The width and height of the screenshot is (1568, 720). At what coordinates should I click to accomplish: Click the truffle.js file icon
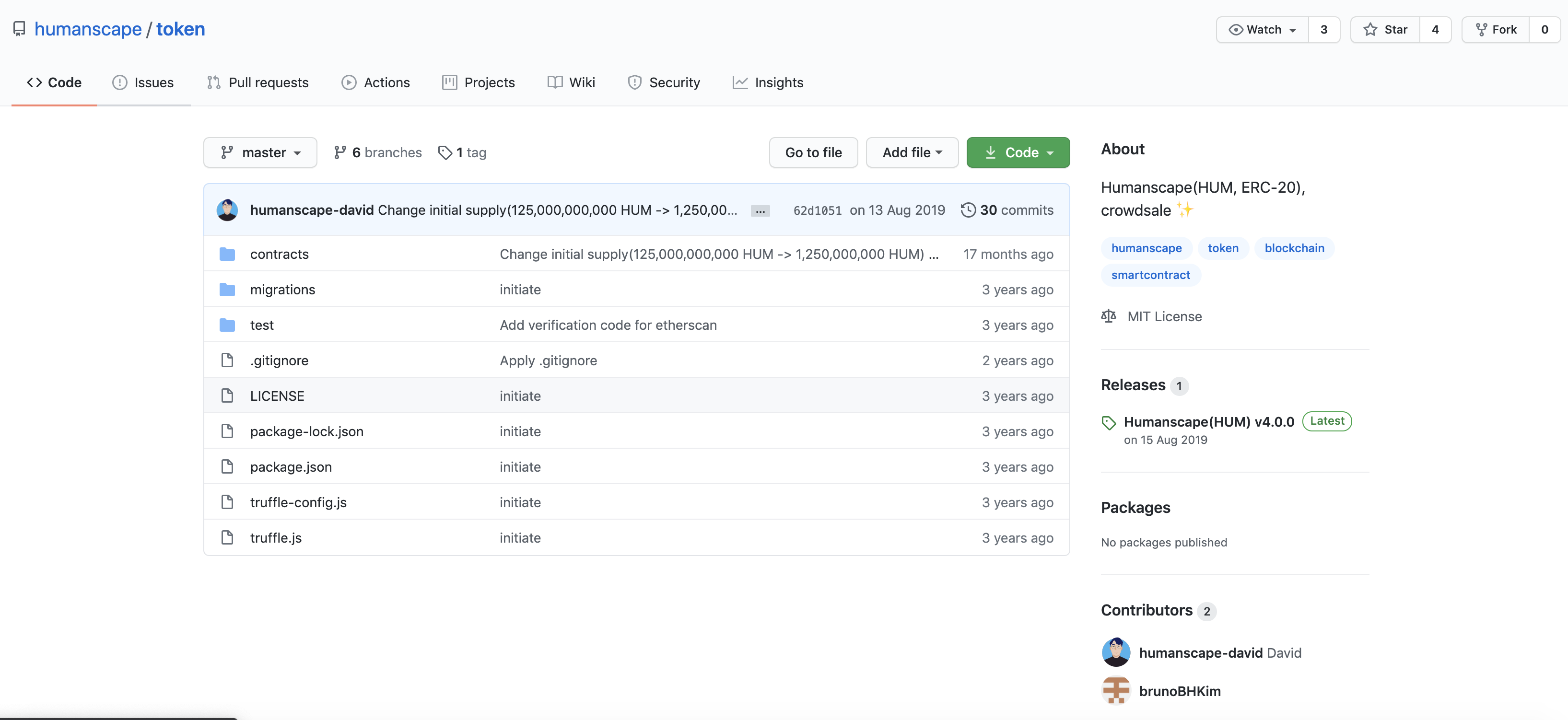click(x=227, y=537)
